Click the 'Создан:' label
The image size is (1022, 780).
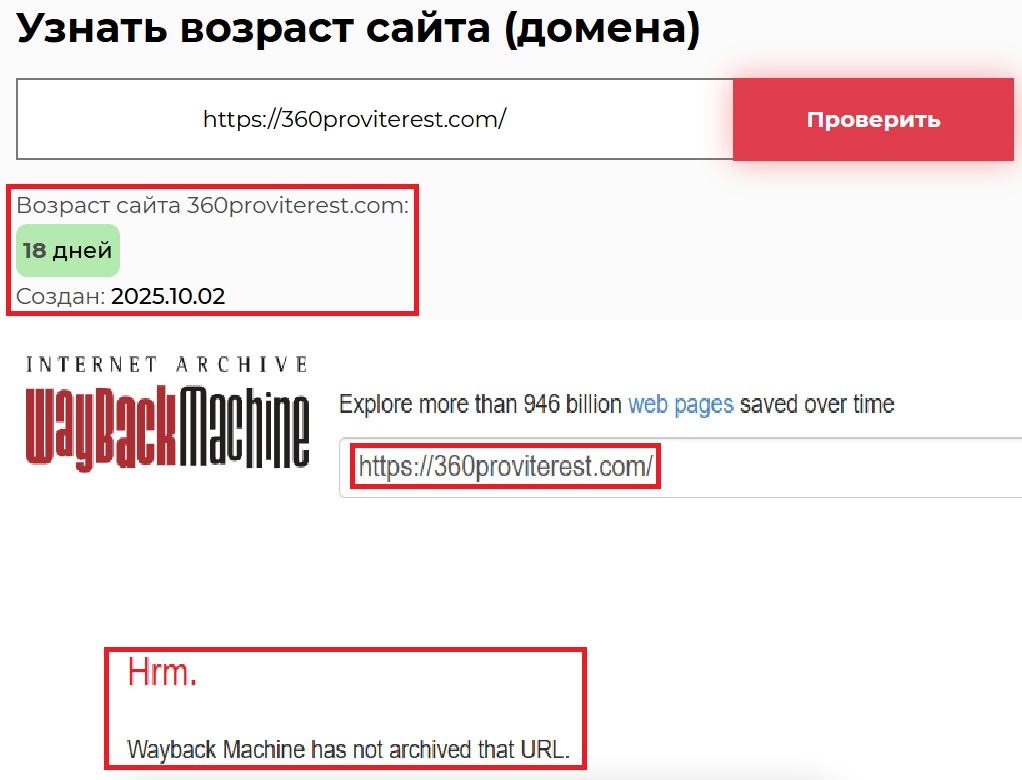(61, 296)
